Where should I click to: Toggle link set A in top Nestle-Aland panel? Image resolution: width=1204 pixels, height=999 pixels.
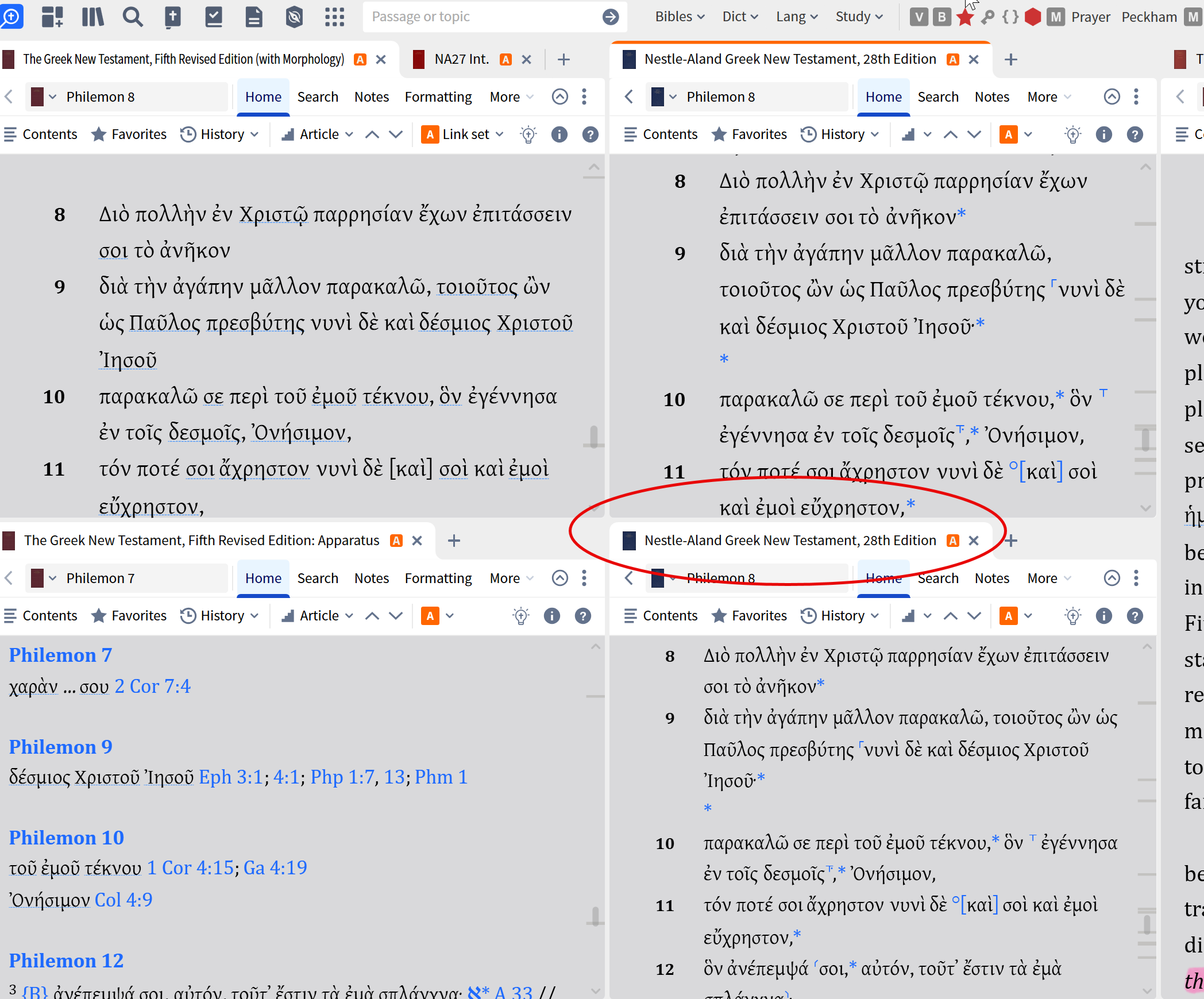pyautogui.click(x=1008, y=134)
